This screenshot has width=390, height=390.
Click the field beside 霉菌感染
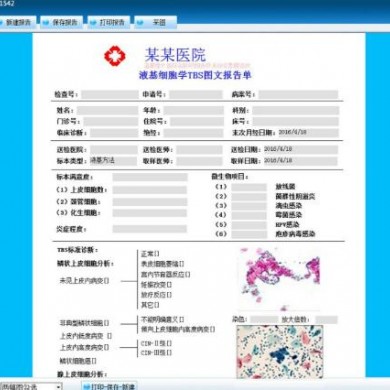click(249, 215)
